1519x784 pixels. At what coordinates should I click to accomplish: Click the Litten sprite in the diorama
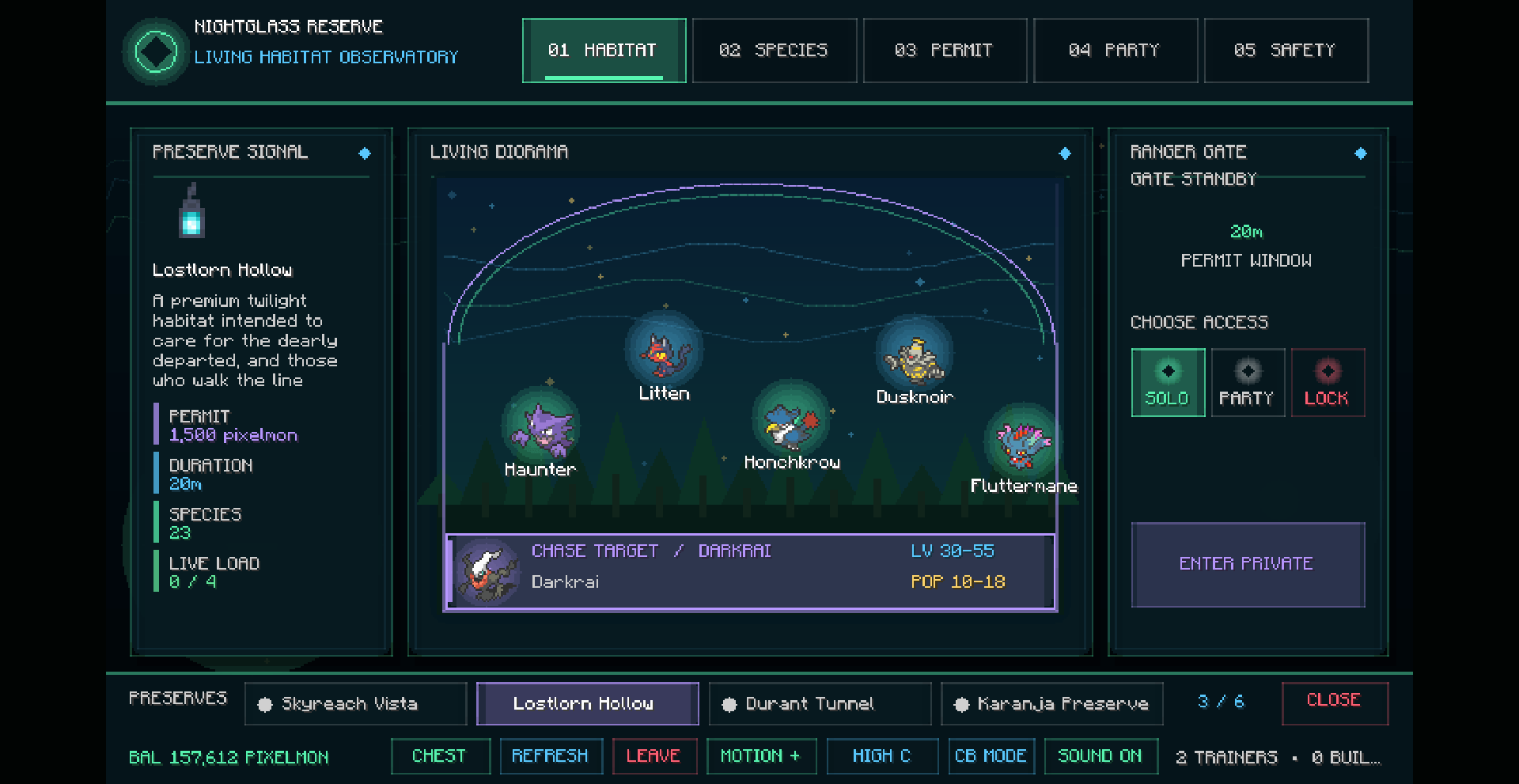click(x=664, y=350)
